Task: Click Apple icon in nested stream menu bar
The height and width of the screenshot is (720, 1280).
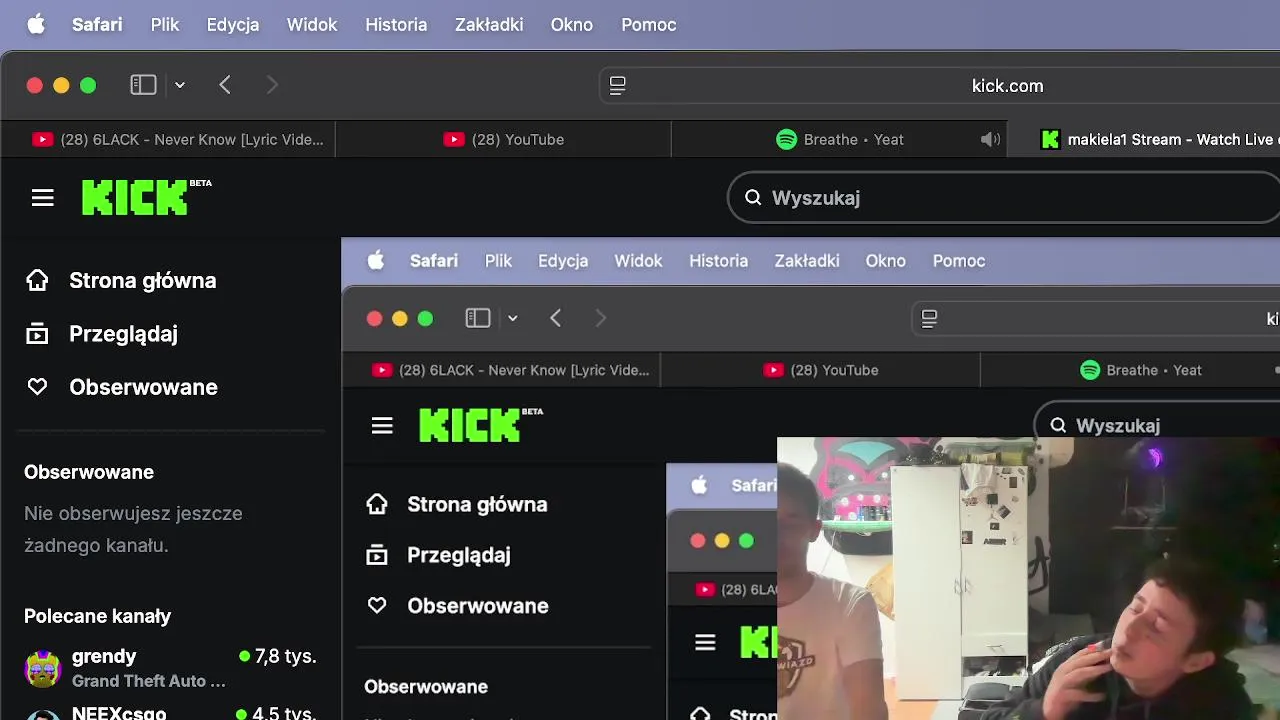Action: 376,261
